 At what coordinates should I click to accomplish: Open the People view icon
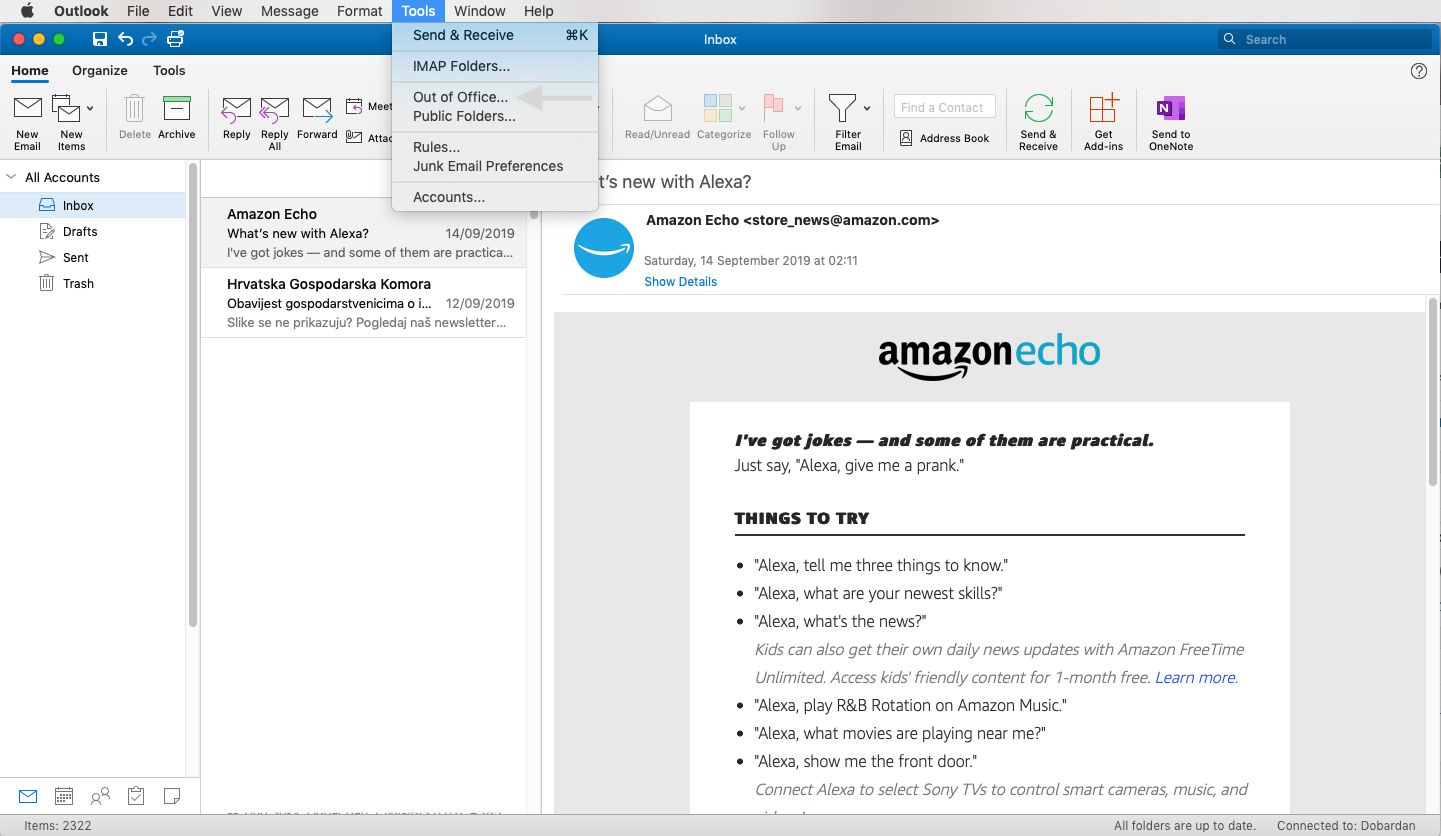(100, 796)
